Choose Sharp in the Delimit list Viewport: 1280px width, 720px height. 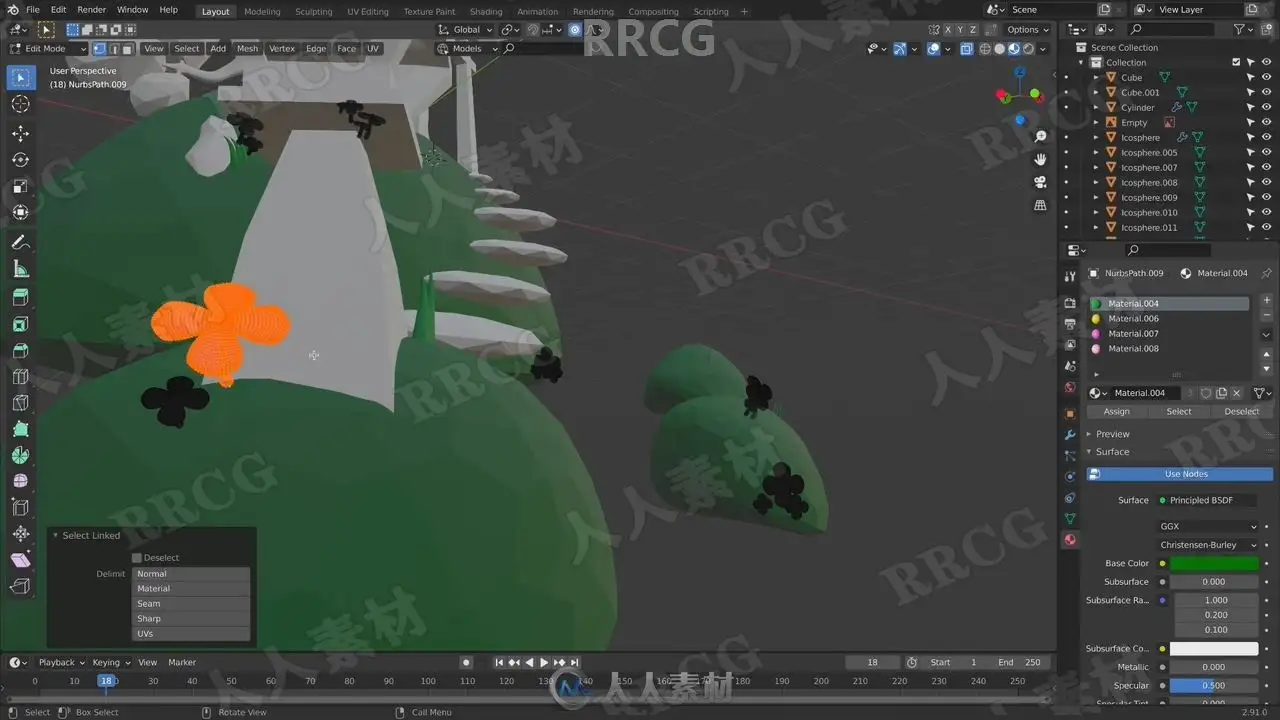[x=190, y=619]
